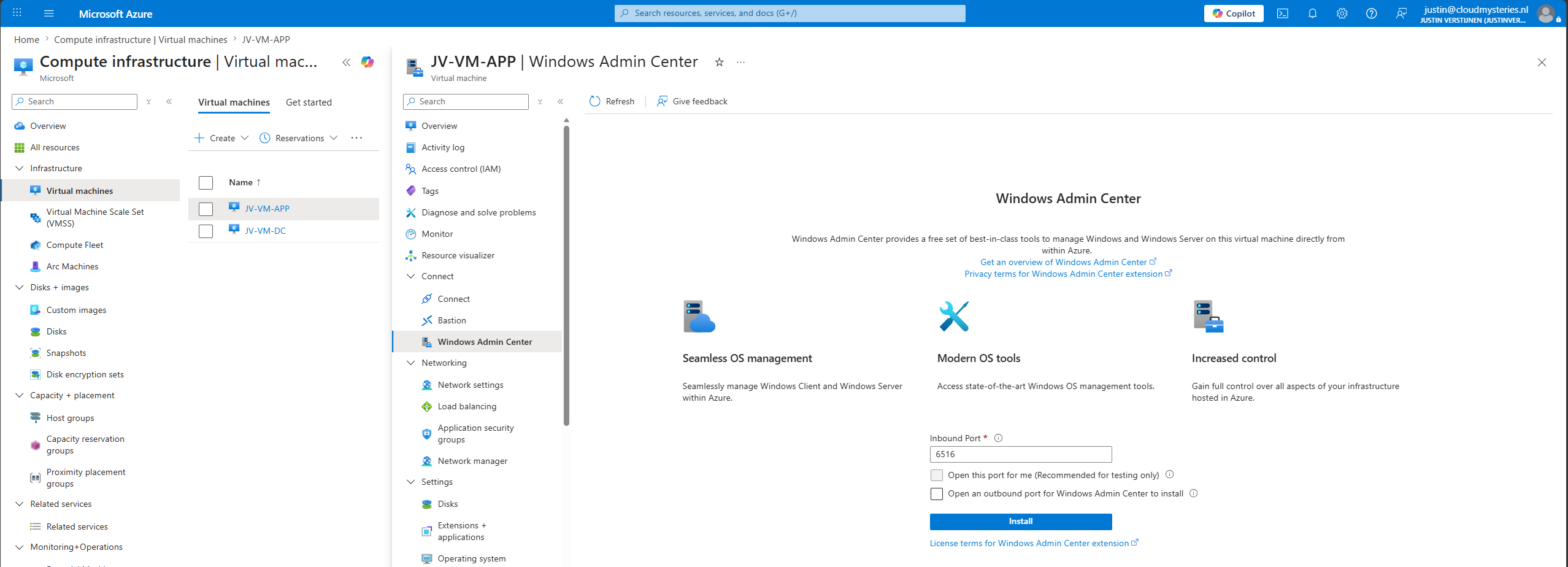Screen dimensions: 1568x567
Task: Tick the select-all checkbox beside Name
Action: point(206,183)
